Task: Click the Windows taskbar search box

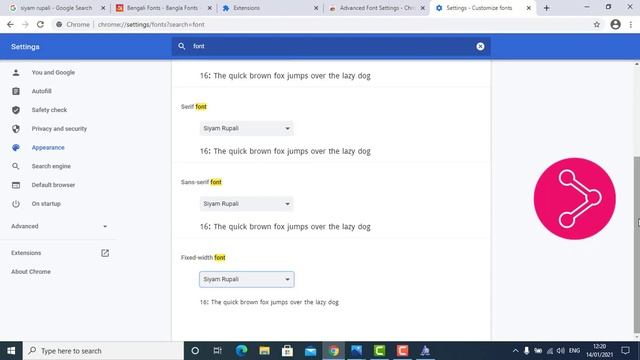Action: 103,351
